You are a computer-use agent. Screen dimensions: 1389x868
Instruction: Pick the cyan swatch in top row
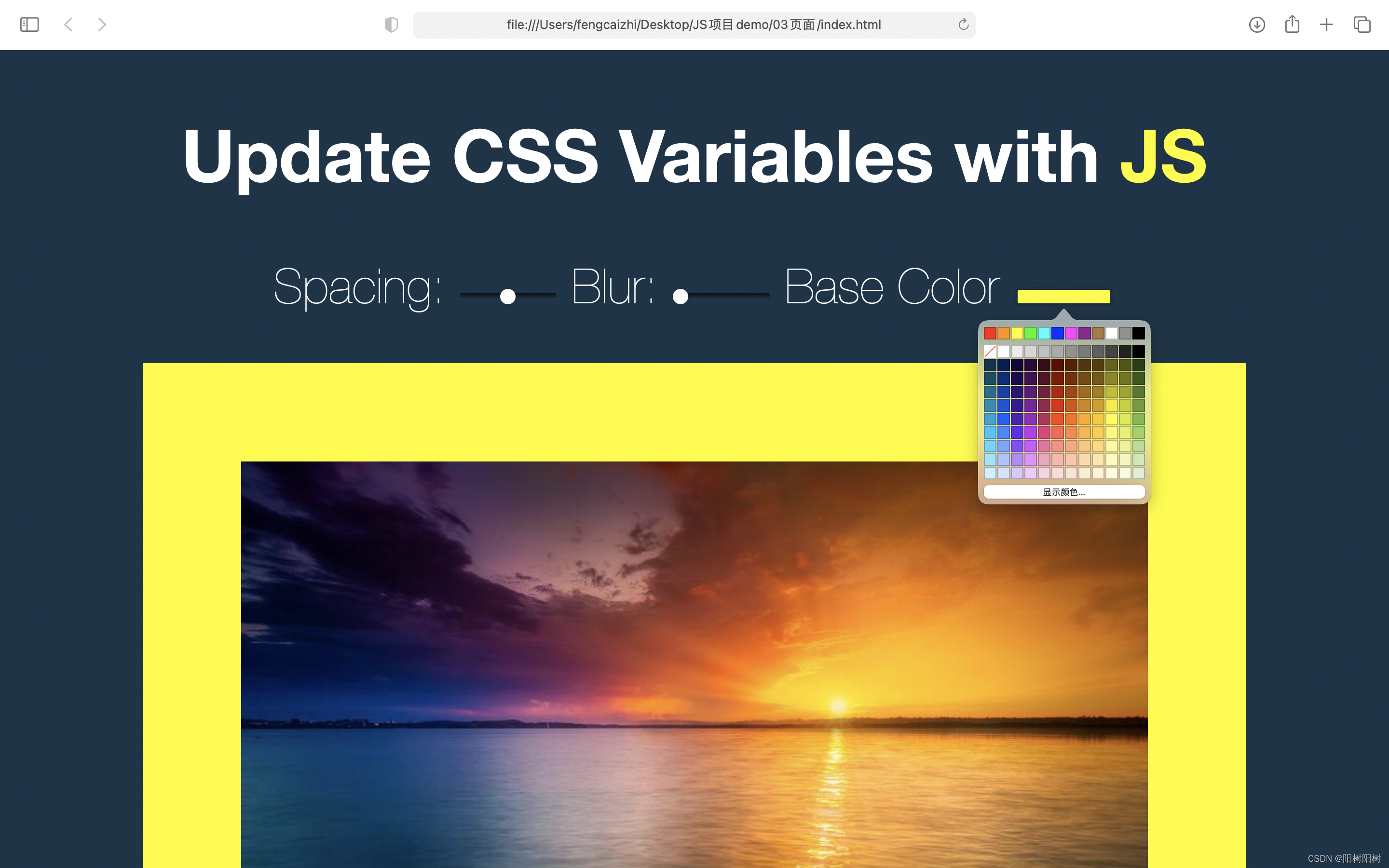[x=1044, y=333]
